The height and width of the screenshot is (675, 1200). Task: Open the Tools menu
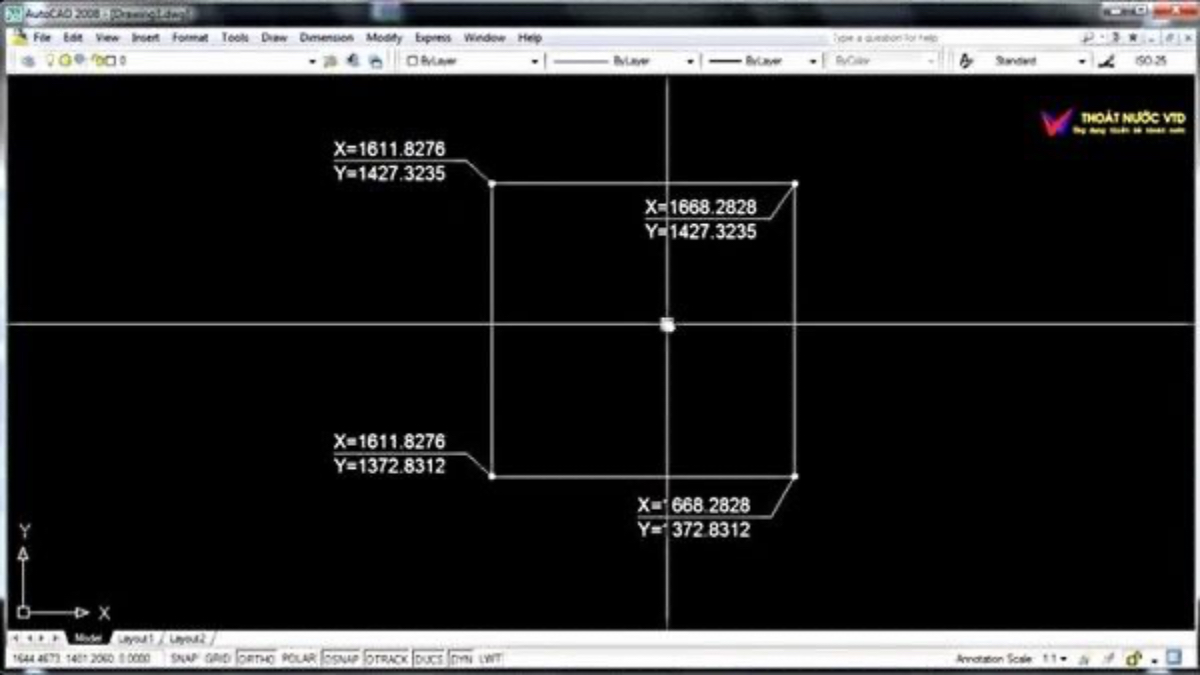[x=235, y=37]
